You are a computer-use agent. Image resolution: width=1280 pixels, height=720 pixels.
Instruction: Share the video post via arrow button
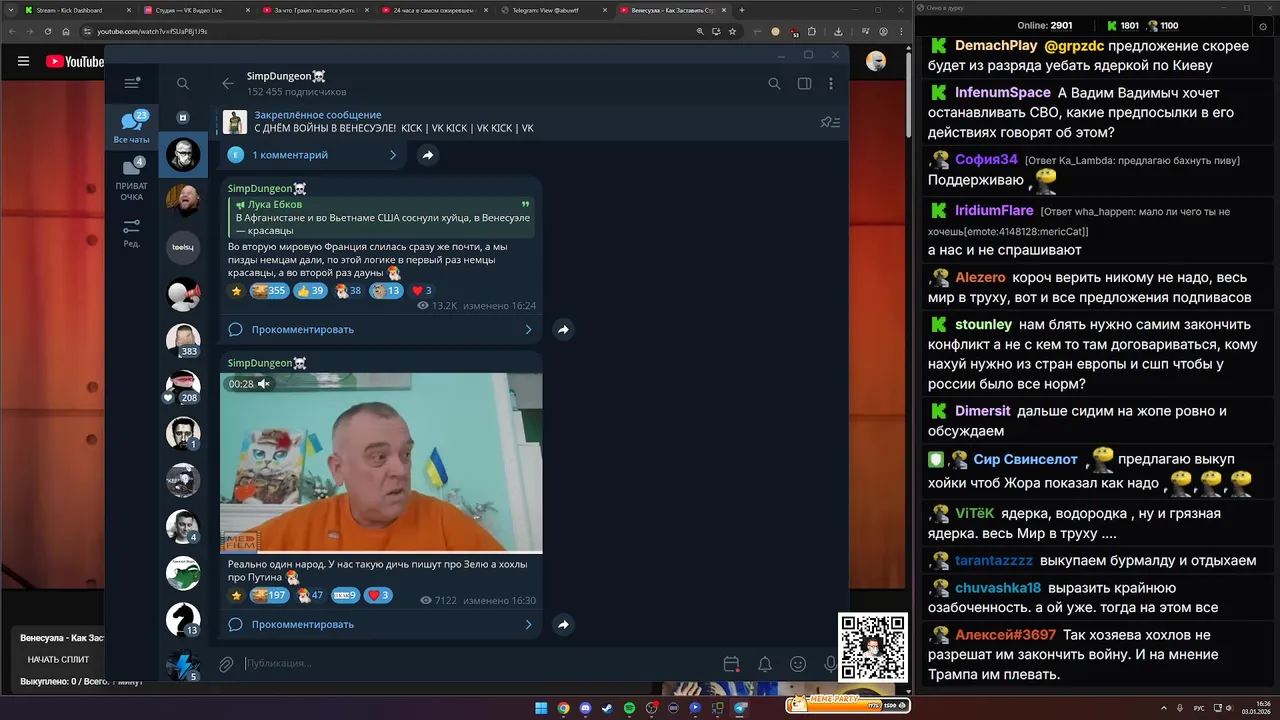564,624
